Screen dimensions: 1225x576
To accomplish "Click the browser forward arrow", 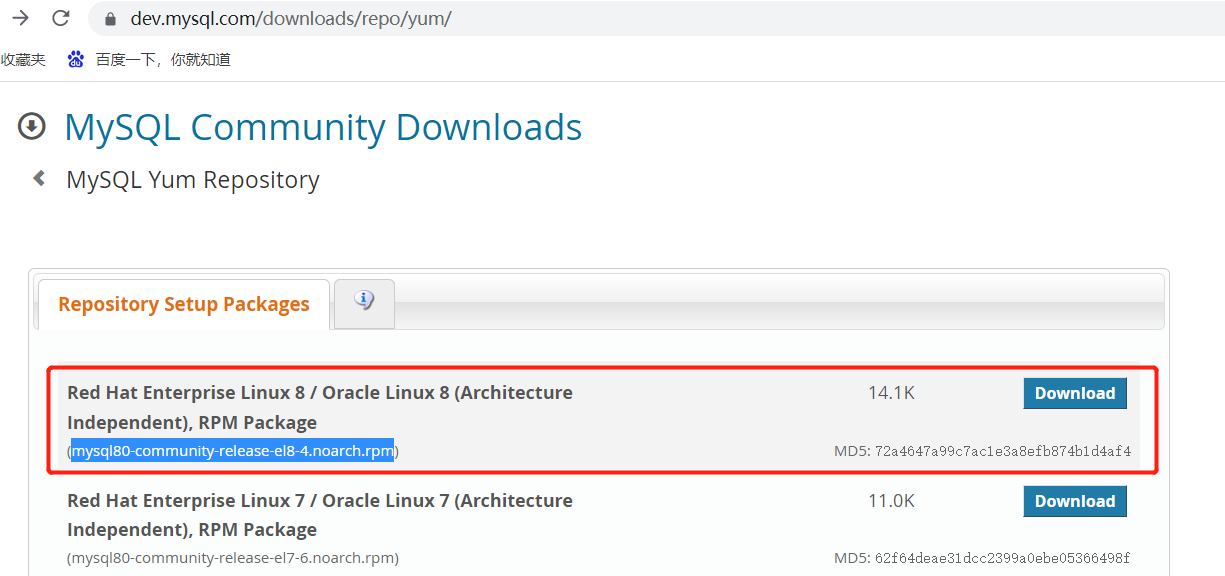I will click(x=20, y=18).
